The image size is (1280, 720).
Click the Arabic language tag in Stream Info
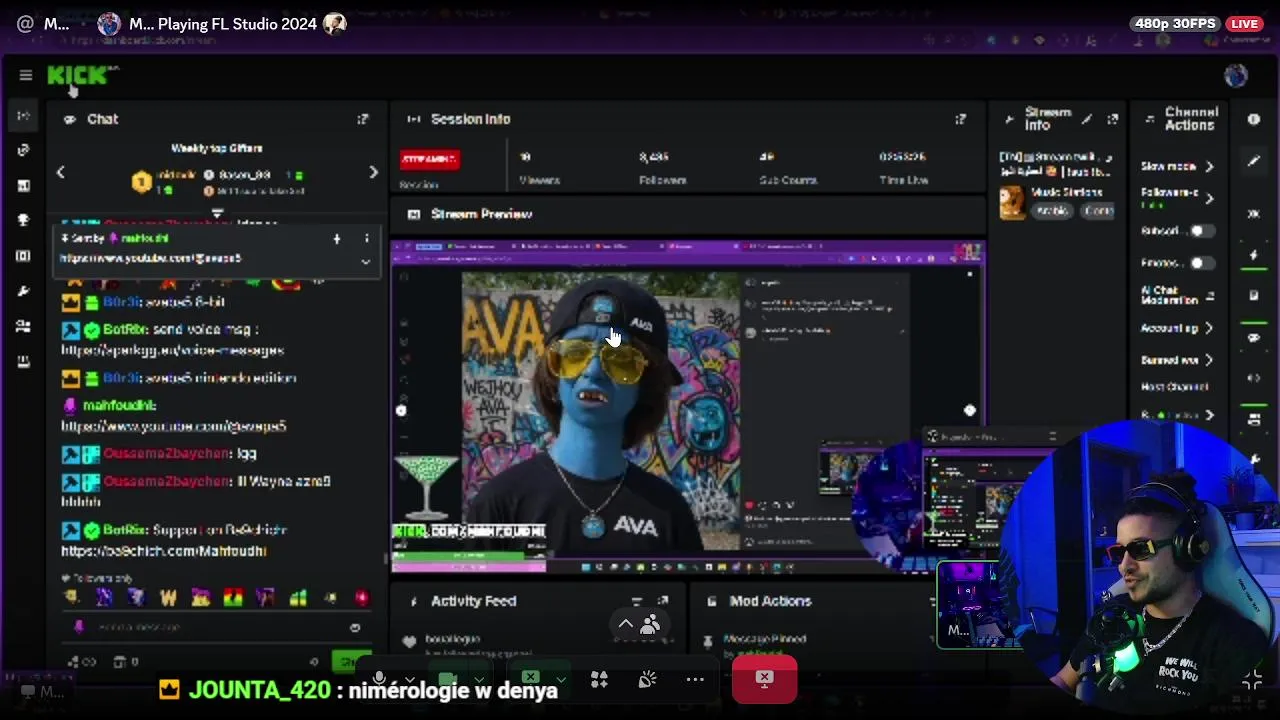pos(1052,211)
